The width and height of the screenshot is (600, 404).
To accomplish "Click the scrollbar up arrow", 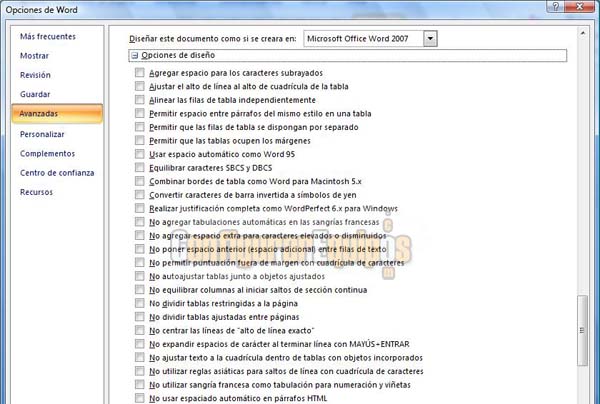I will [x=582, y=33].
